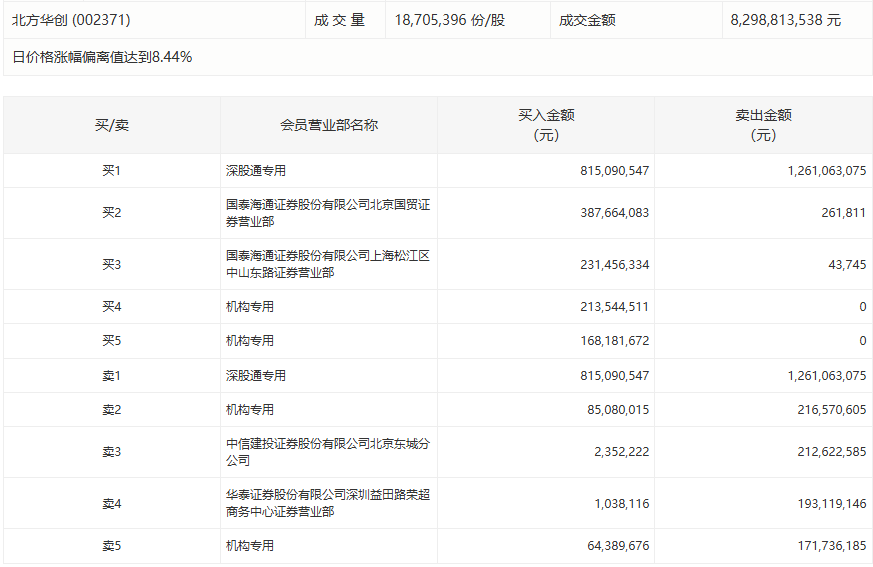Select the 0 sell amount in 买4 row

click(862, 306)
